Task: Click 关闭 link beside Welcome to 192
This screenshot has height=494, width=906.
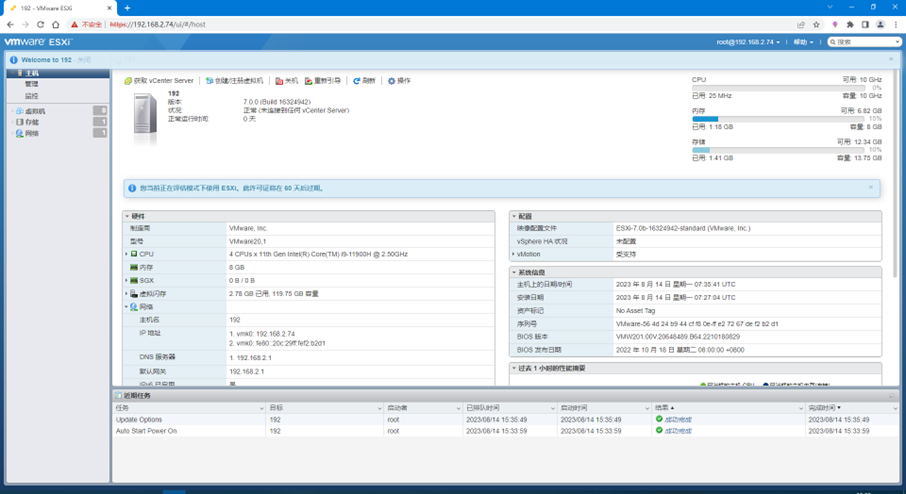Action: click(x=84, y=60)
